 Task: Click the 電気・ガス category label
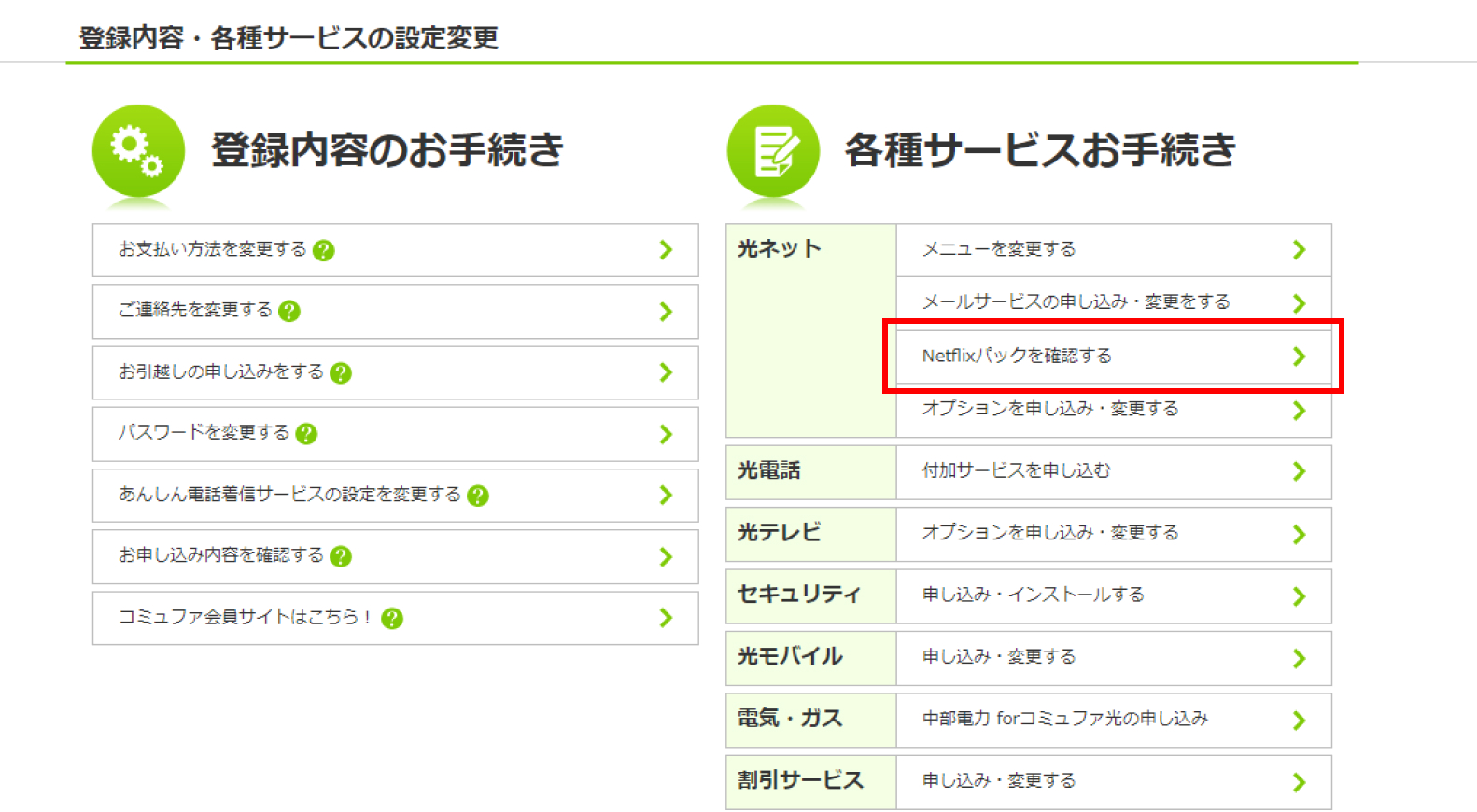point(790,718)
